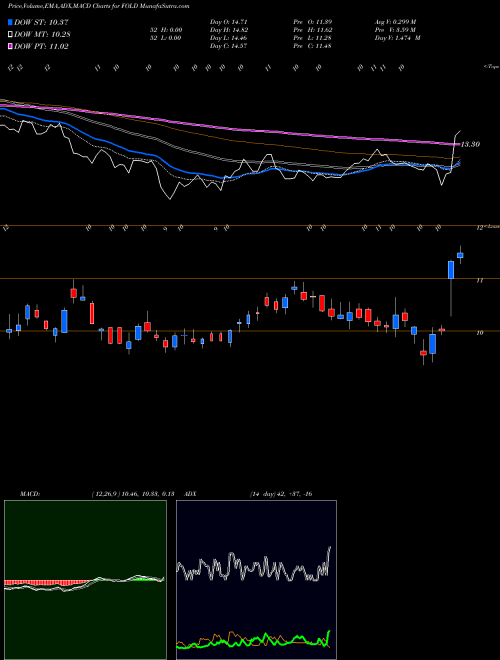Click the white DOW MT legend swatch
The height and width of the screenshot is (660, 500).
coord(10,35)
